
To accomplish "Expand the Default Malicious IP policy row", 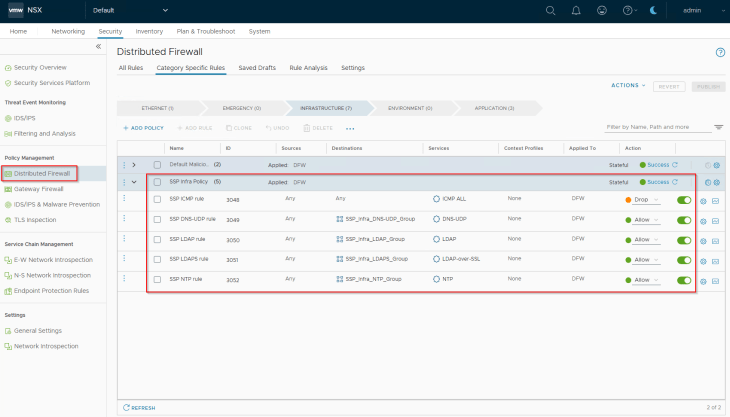I will coord(134,164).
